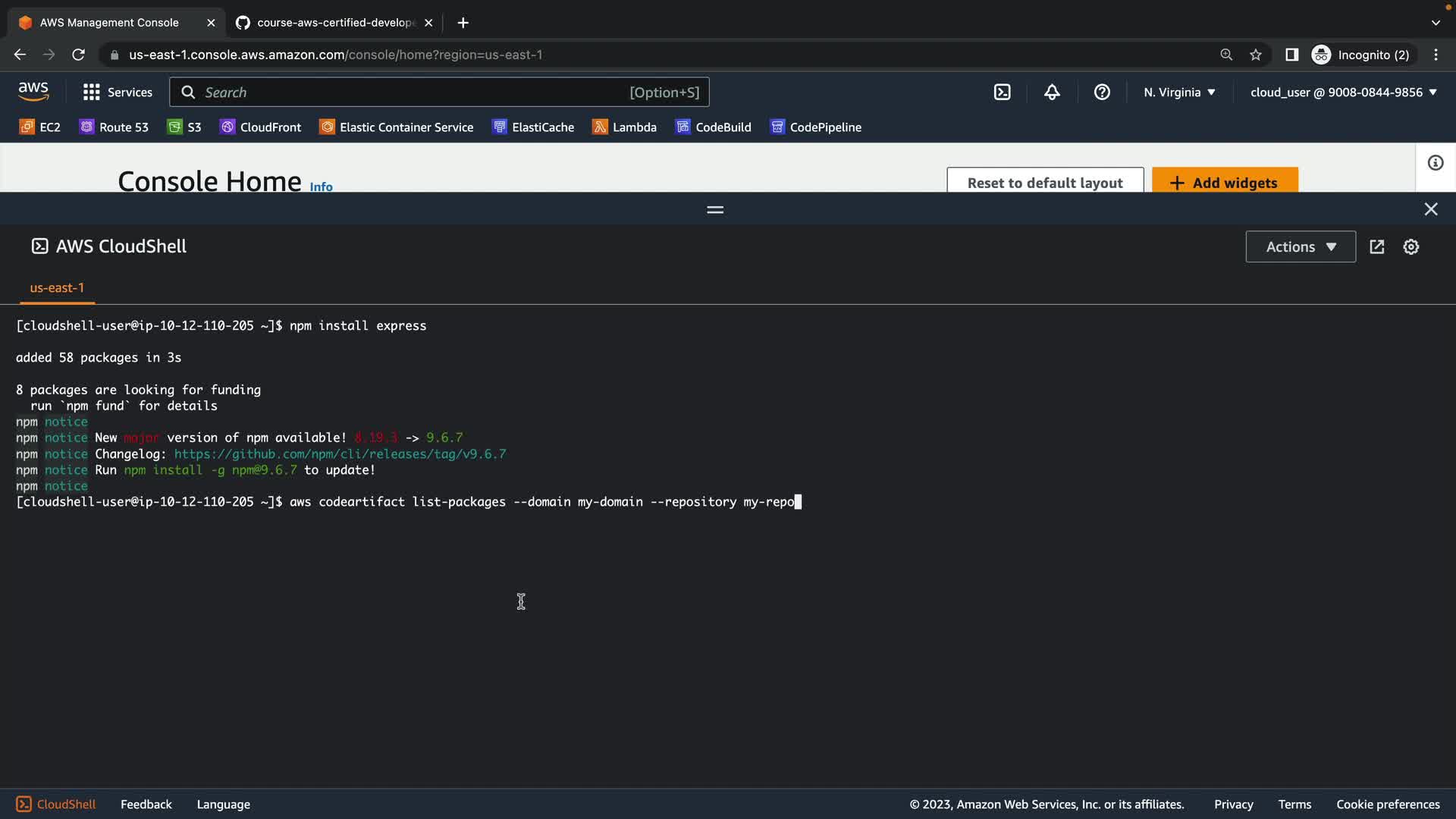Viewport: 1456px width, 819px height.
Task: Open the notifications bell
Action: click(1052, 93)
